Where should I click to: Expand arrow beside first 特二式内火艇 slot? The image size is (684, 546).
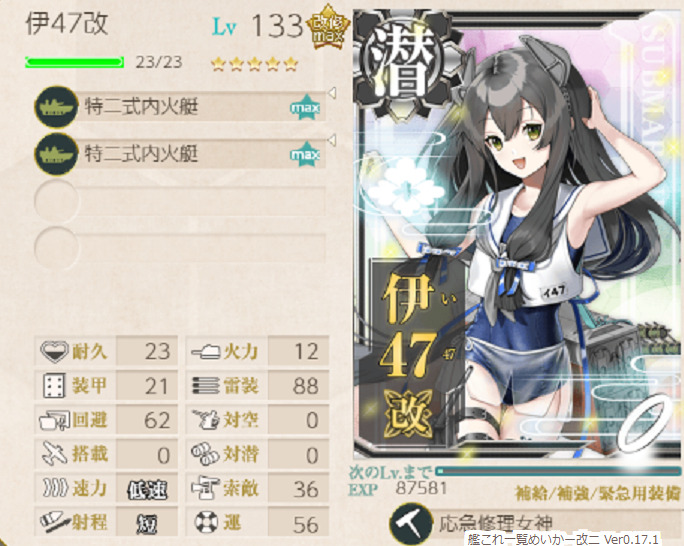point(332,92)
